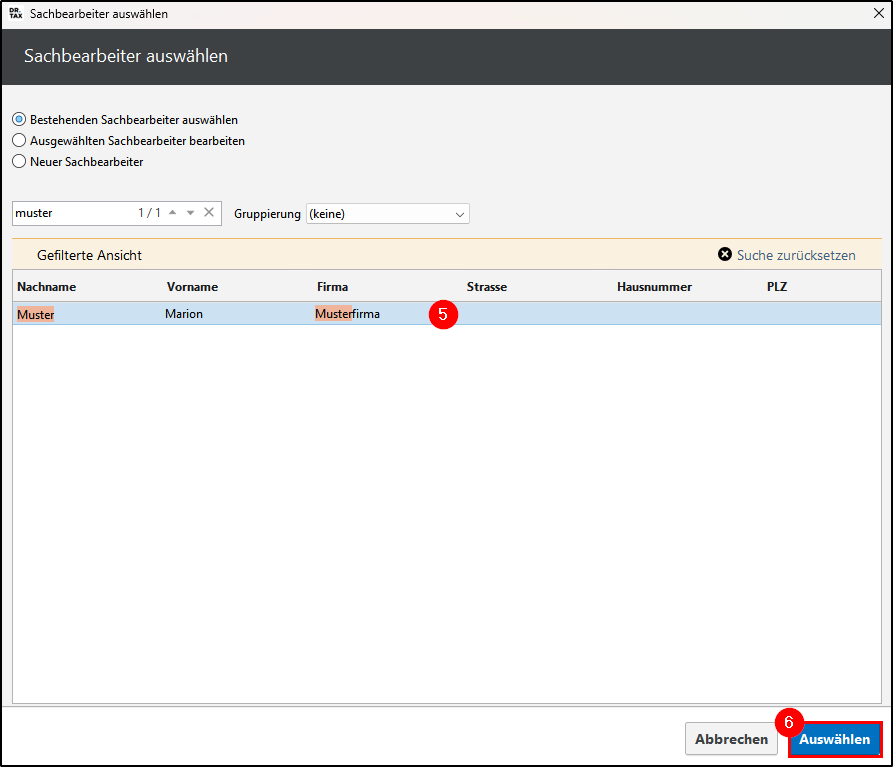Screen dimensions: 893x767
Task: Select 'Bestehenden Sachbearbeiter auswählen' radio option
Action: tap(19, 120)
